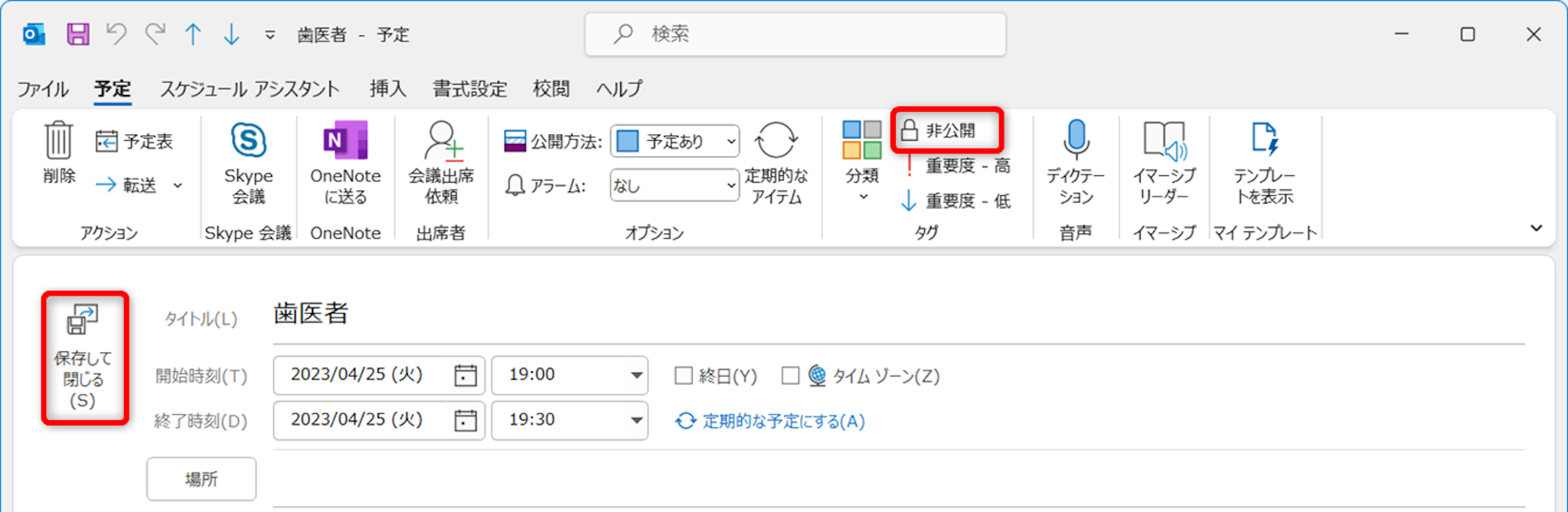Open 会議出席依頼 to invite attendees
The image size is (1568, 512).
click(441, 142)
